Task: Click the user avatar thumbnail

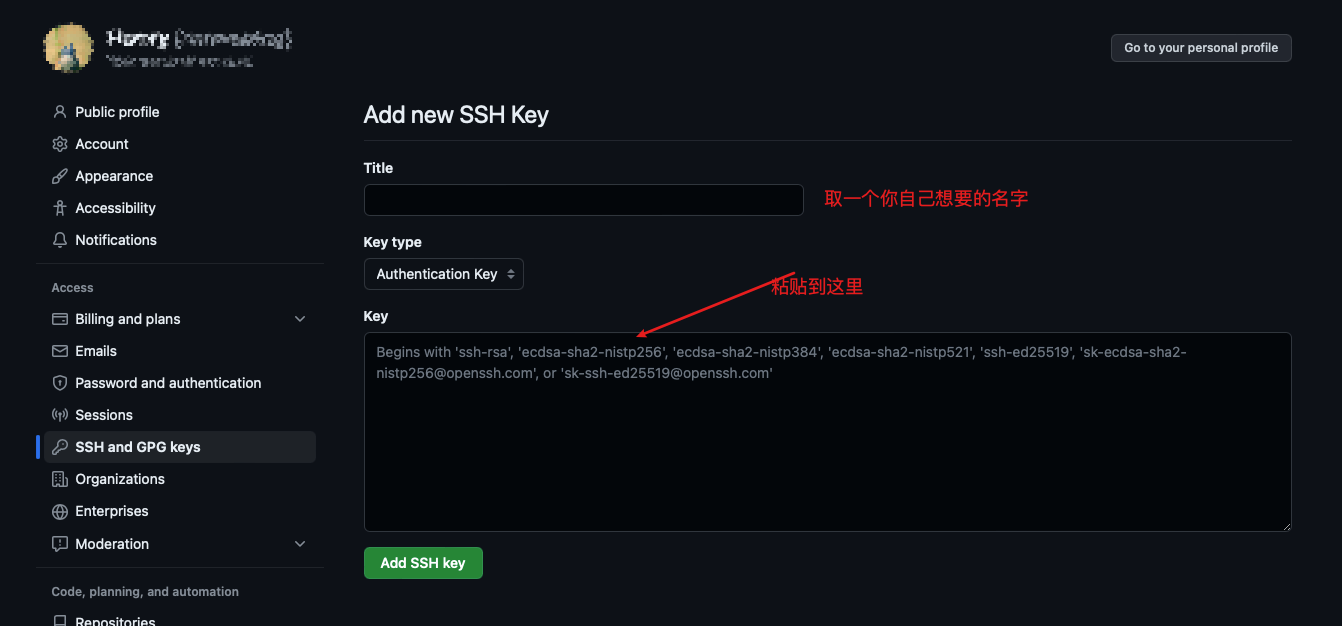Action: point(69,46)
